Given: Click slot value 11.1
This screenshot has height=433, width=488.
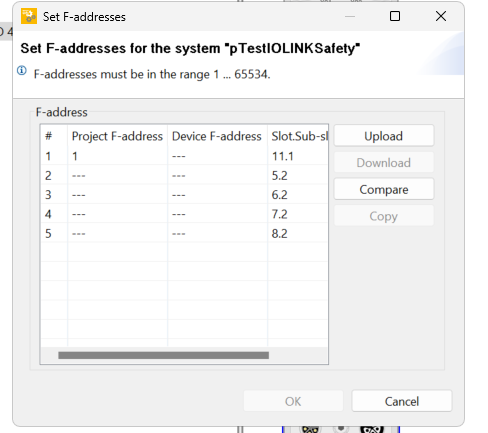Looking at the screenshot, I should point(283,156).
